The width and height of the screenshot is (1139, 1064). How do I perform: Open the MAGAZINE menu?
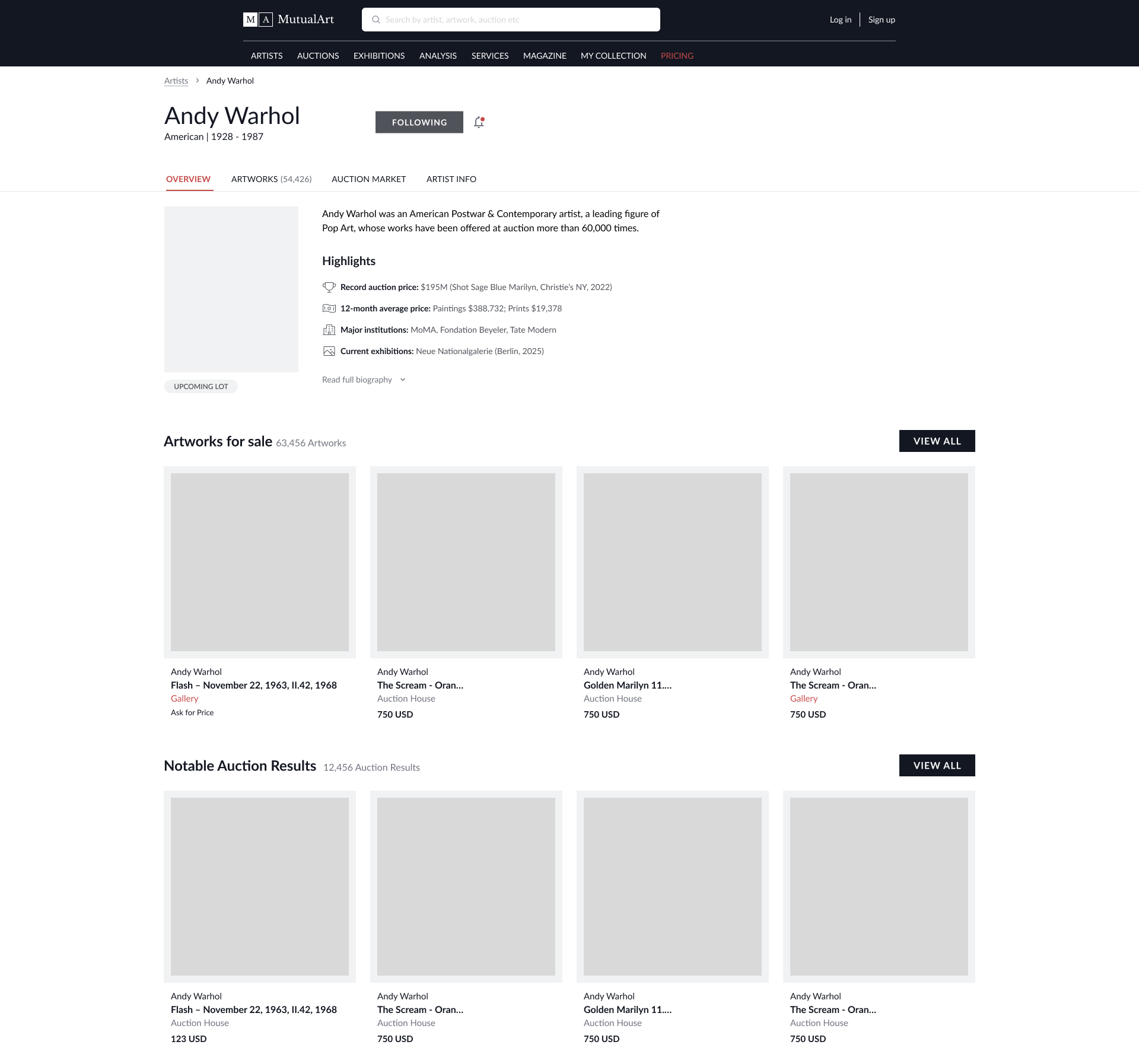click(x=545, y=56)
